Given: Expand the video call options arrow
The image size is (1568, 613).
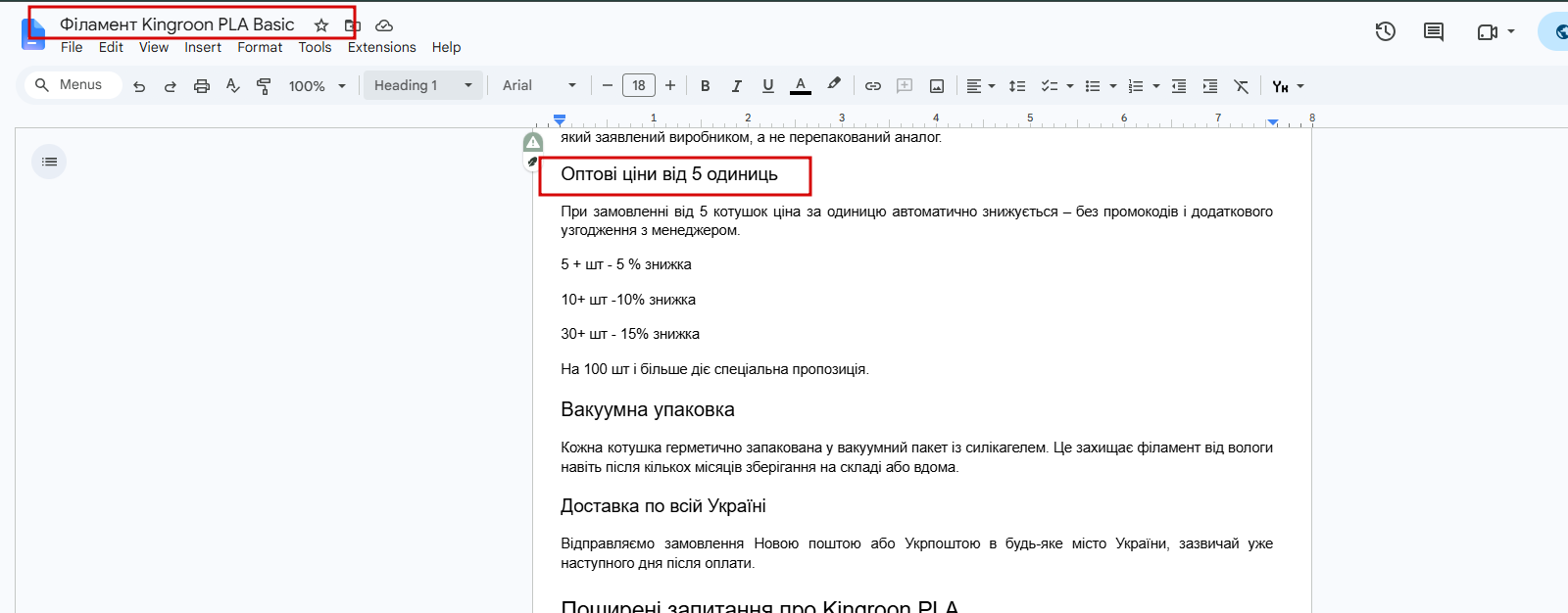Looking at the screenshot, I should (x=1511, y=31).
